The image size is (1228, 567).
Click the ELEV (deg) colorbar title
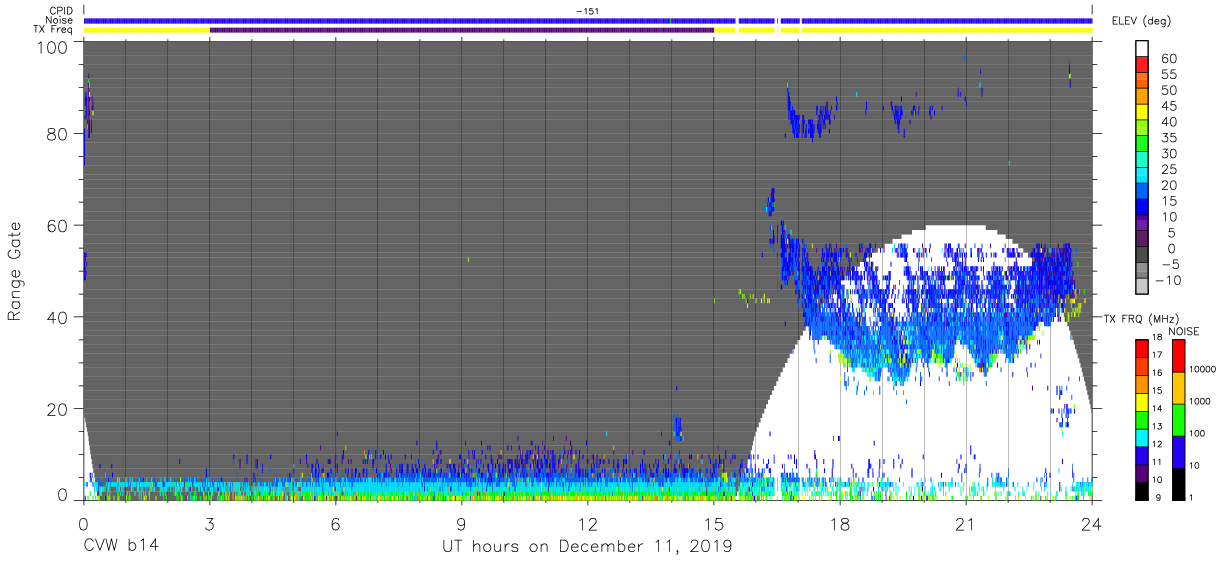1141,21
